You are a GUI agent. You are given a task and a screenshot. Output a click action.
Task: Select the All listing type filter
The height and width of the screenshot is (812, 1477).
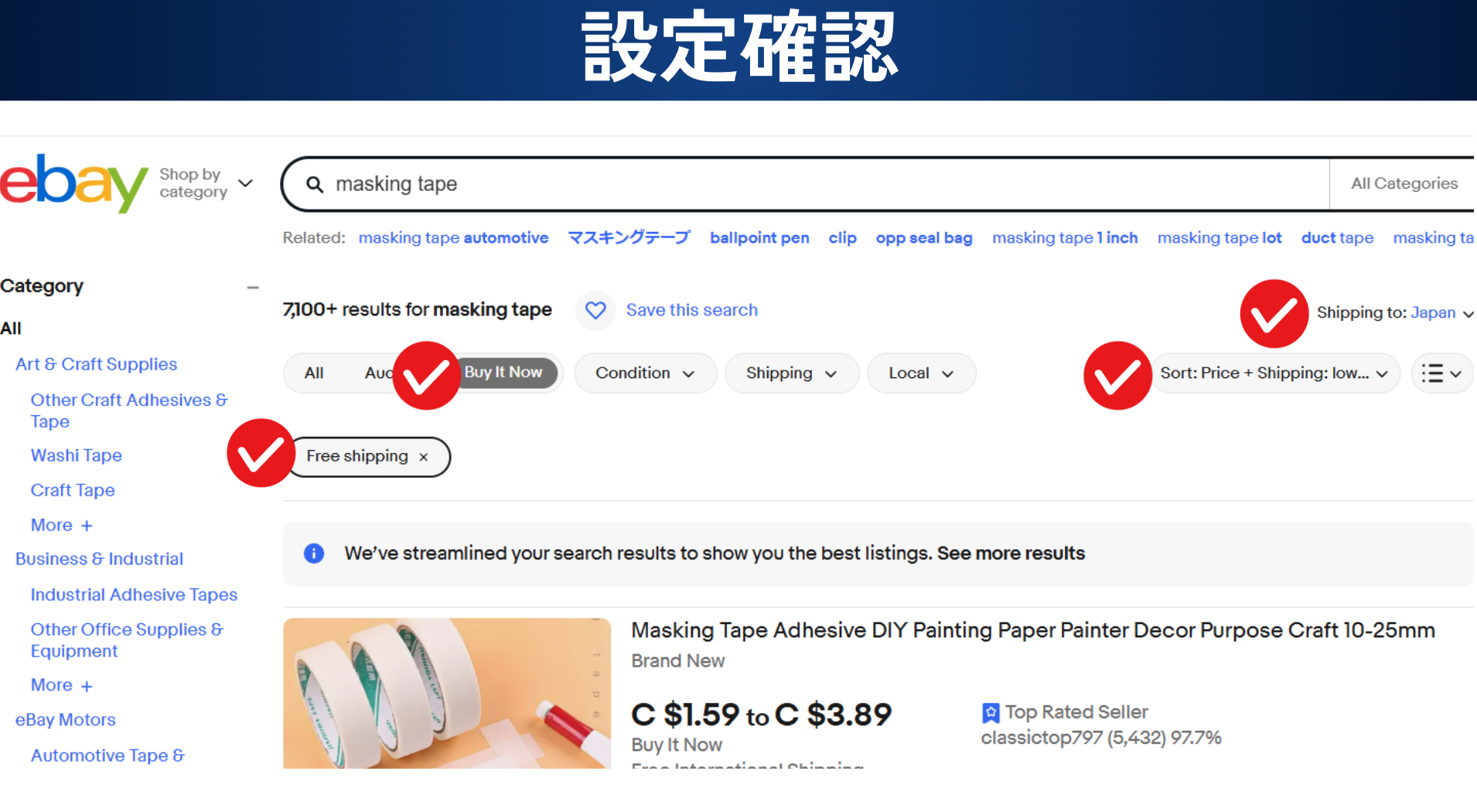(x=314, y=373)
